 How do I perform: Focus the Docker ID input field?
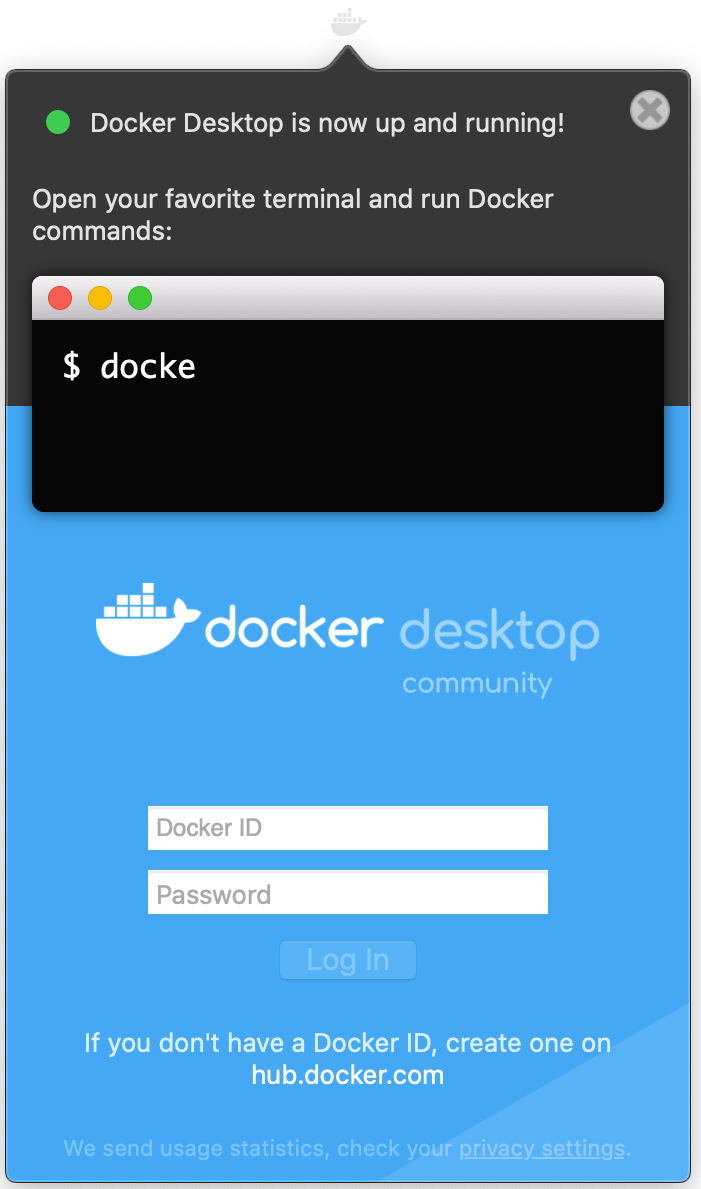[x=347, y=828]
